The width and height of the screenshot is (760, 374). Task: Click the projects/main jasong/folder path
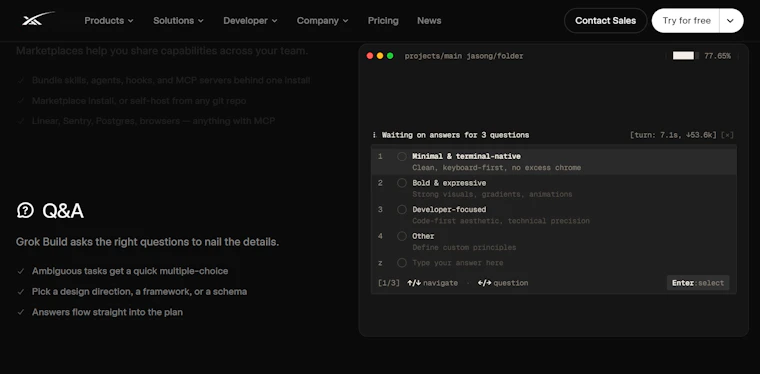pyautogui.click(x=464, y=56)
